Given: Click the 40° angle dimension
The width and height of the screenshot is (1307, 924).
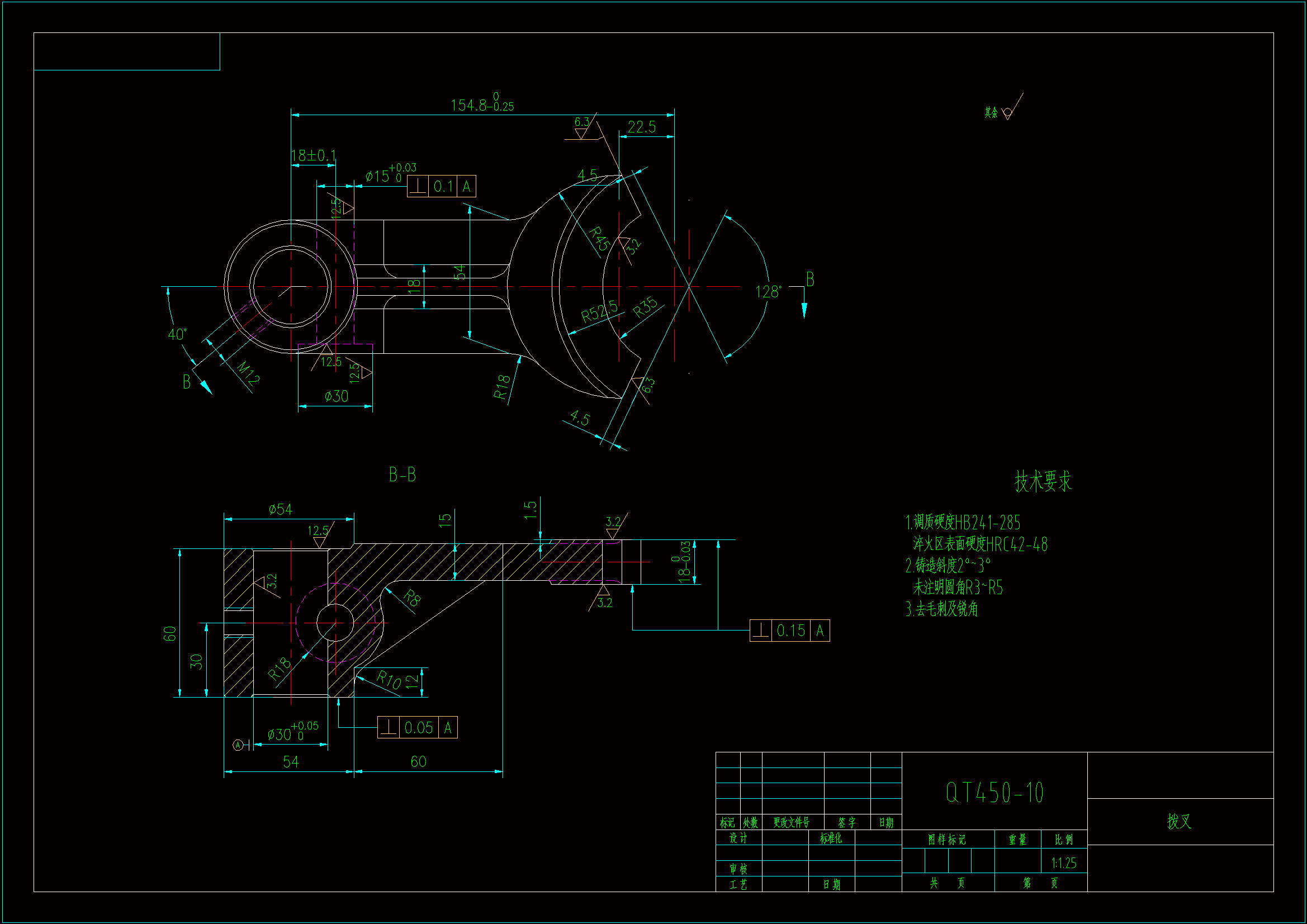Looking at the screenshot, I should click(177, 334).
